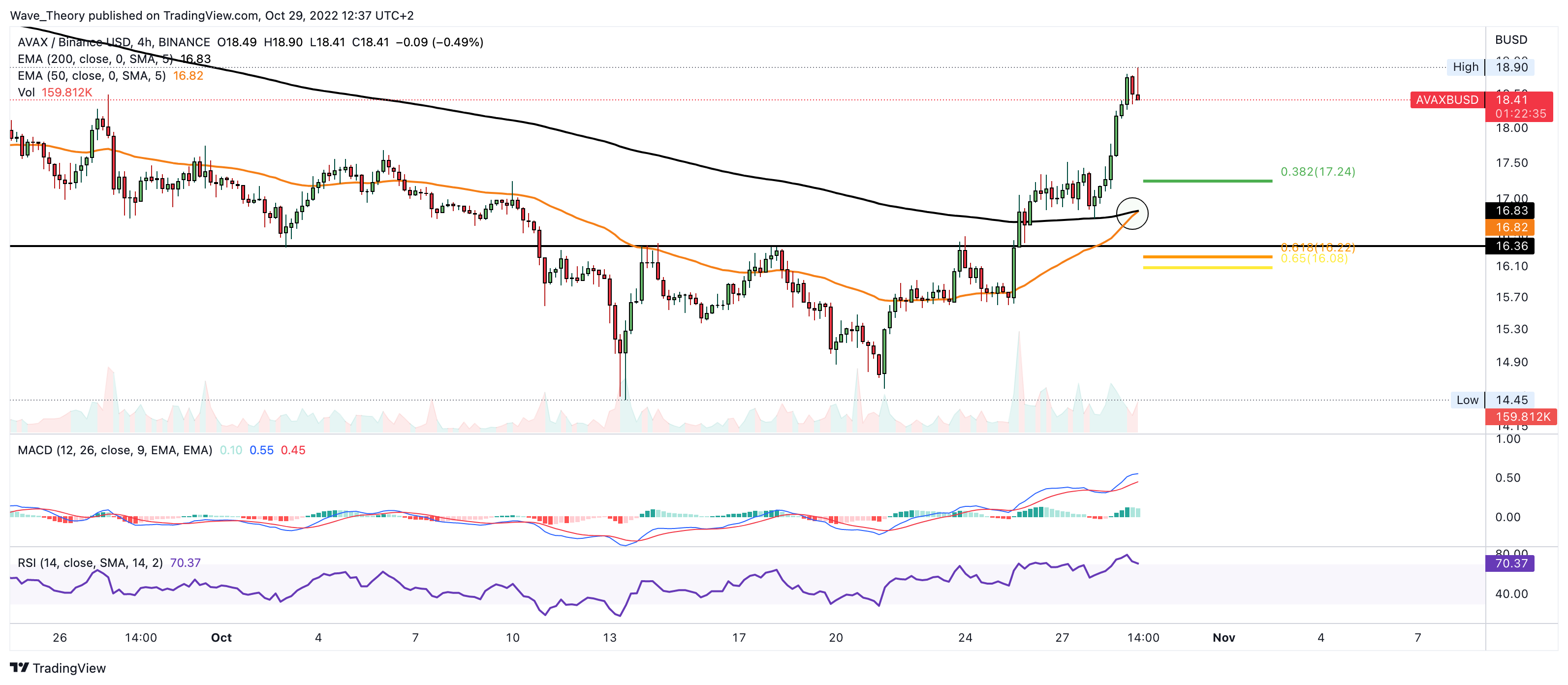Click the Oct label on the time axis

tap(221, 637)
